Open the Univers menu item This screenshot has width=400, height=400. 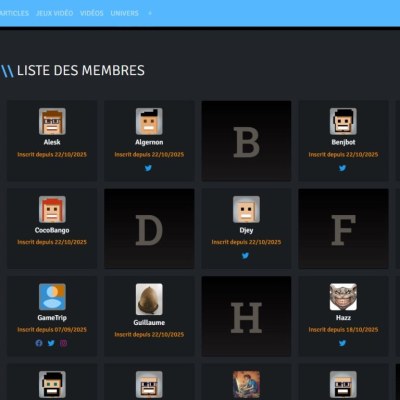click(x=124, y=13)
